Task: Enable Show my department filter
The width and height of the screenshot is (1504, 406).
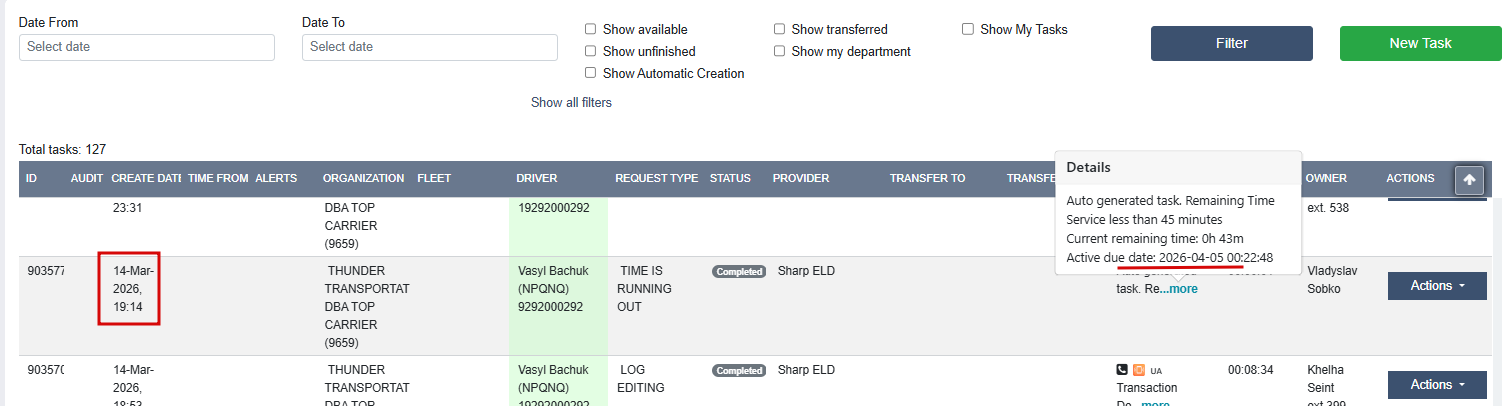Action: pos(779,51)
